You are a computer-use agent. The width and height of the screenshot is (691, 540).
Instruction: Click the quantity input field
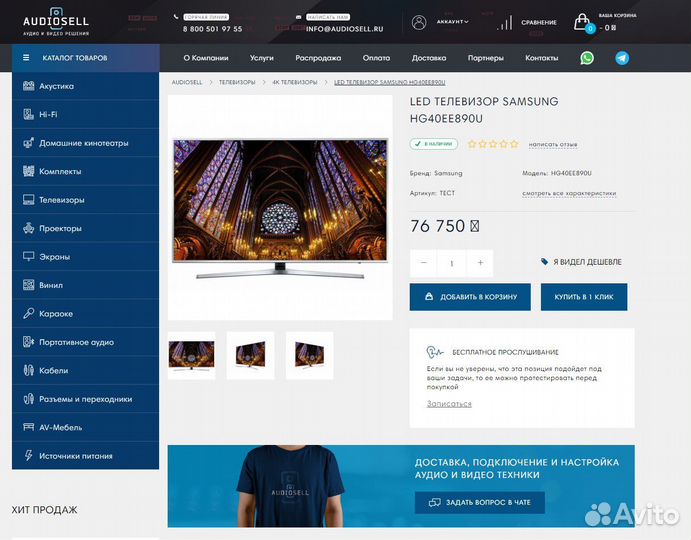452,263
